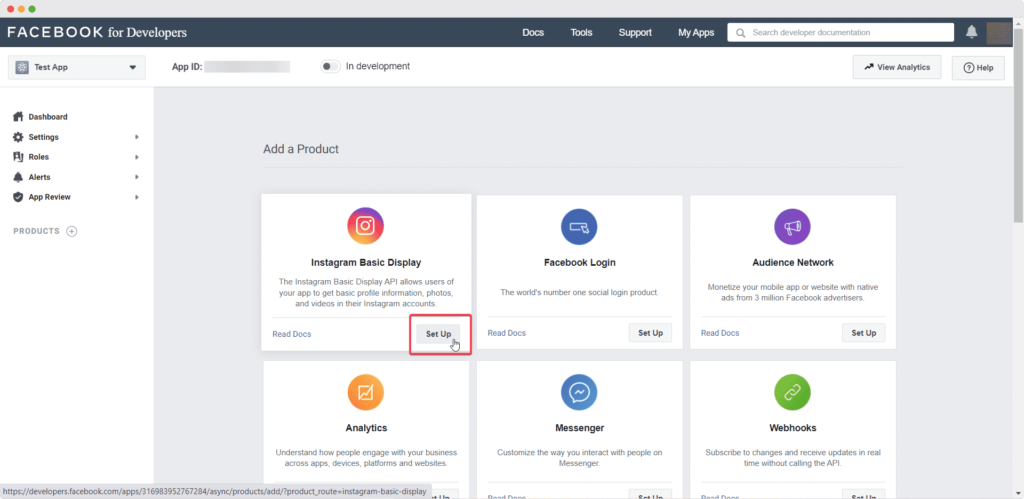1024x499 pixels.
Task: Click the App Review shield icon
Action: click(x=18, y=197)
